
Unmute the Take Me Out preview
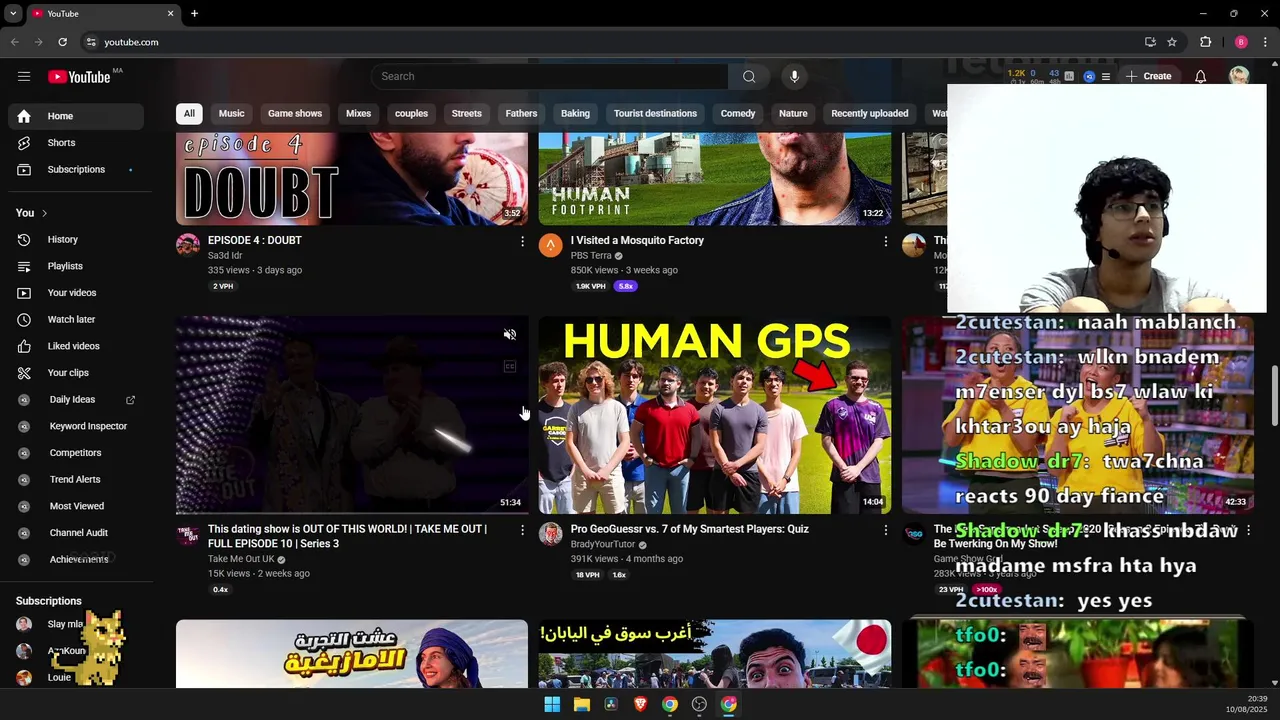tap(510, 335)
